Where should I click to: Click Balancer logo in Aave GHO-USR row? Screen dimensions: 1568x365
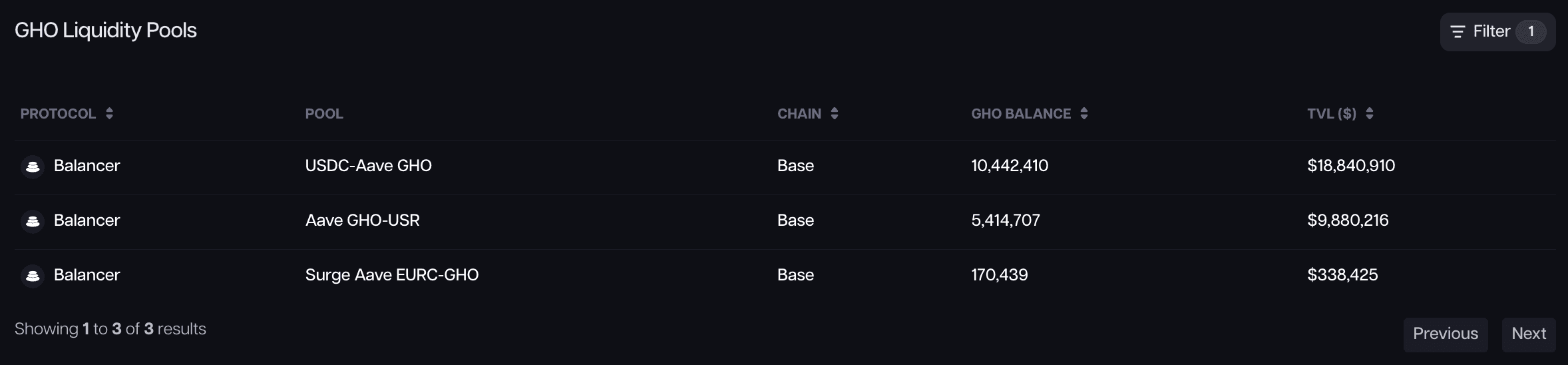pyautogui.click(x=33, y=220)
